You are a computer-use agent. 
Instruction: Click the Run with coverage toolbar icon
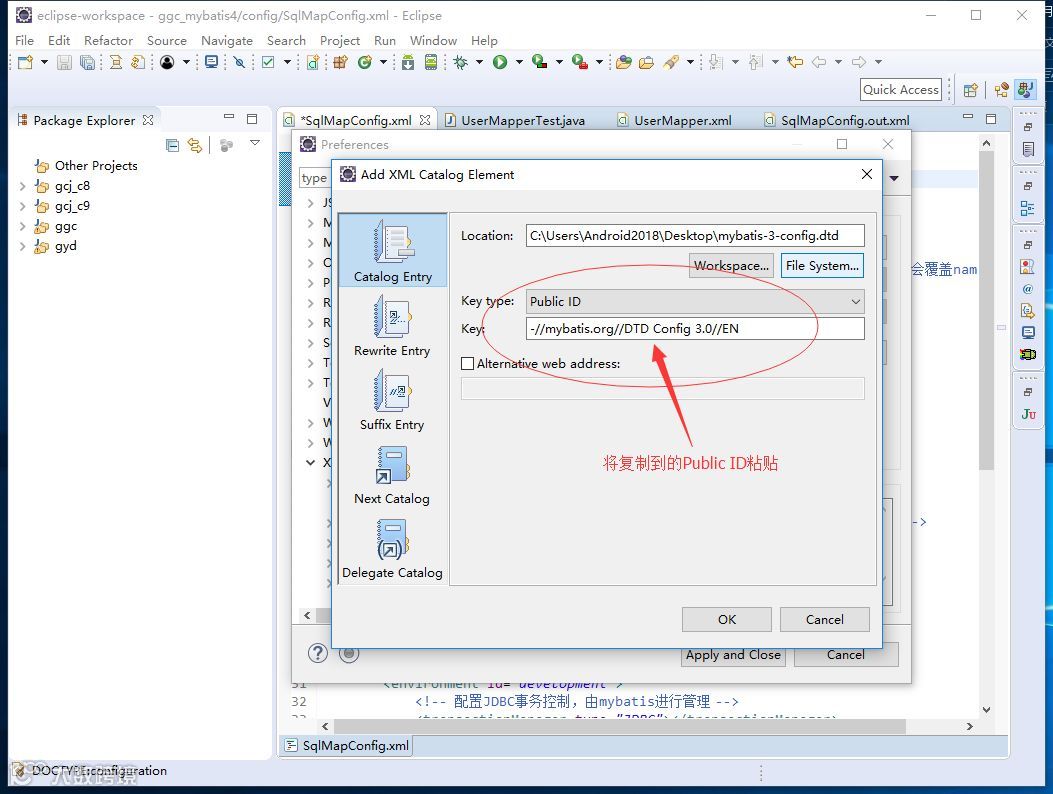(539, 62)
